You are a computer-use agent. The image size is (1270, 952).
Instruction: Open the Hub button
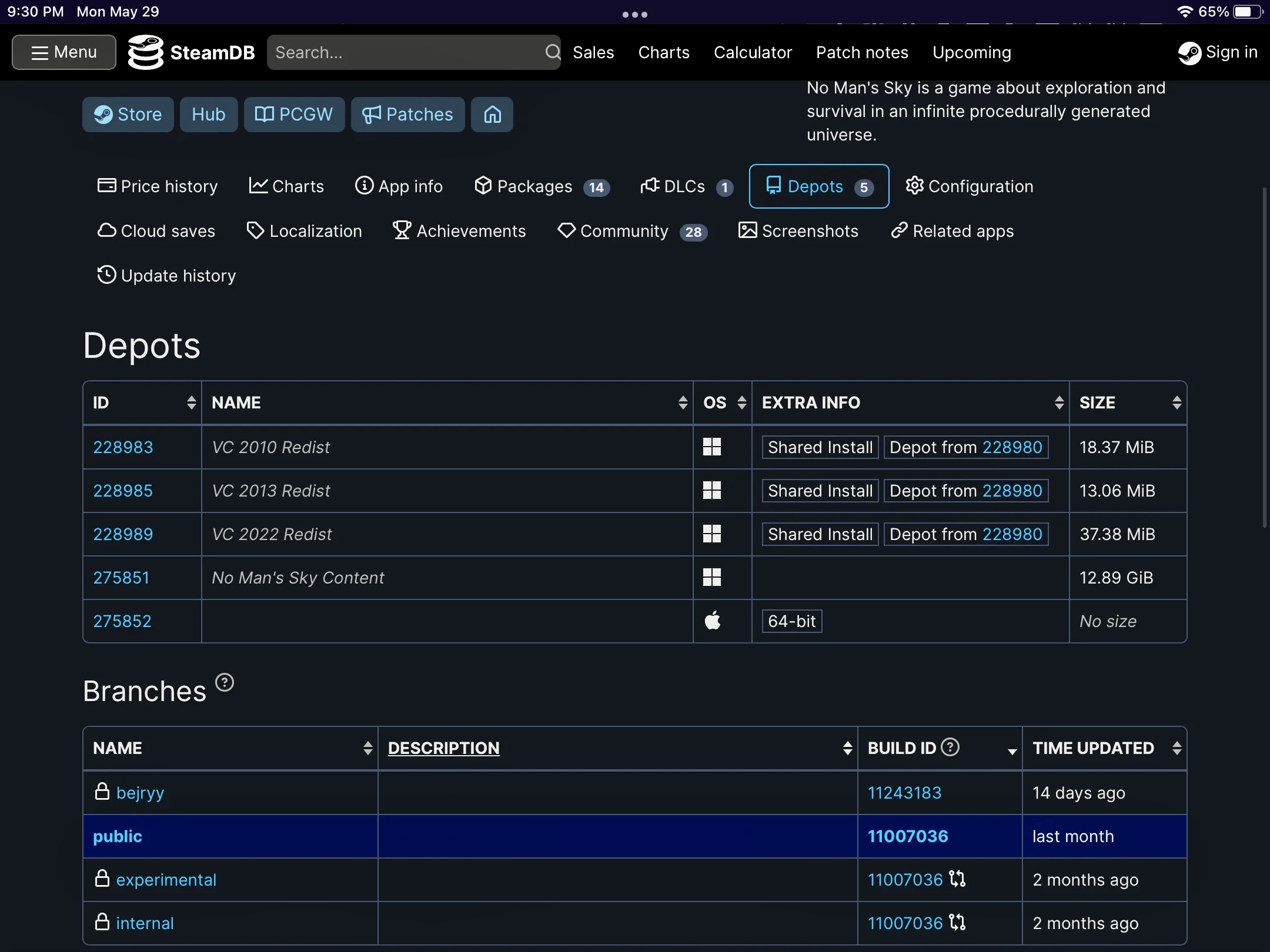pos(209,115)
